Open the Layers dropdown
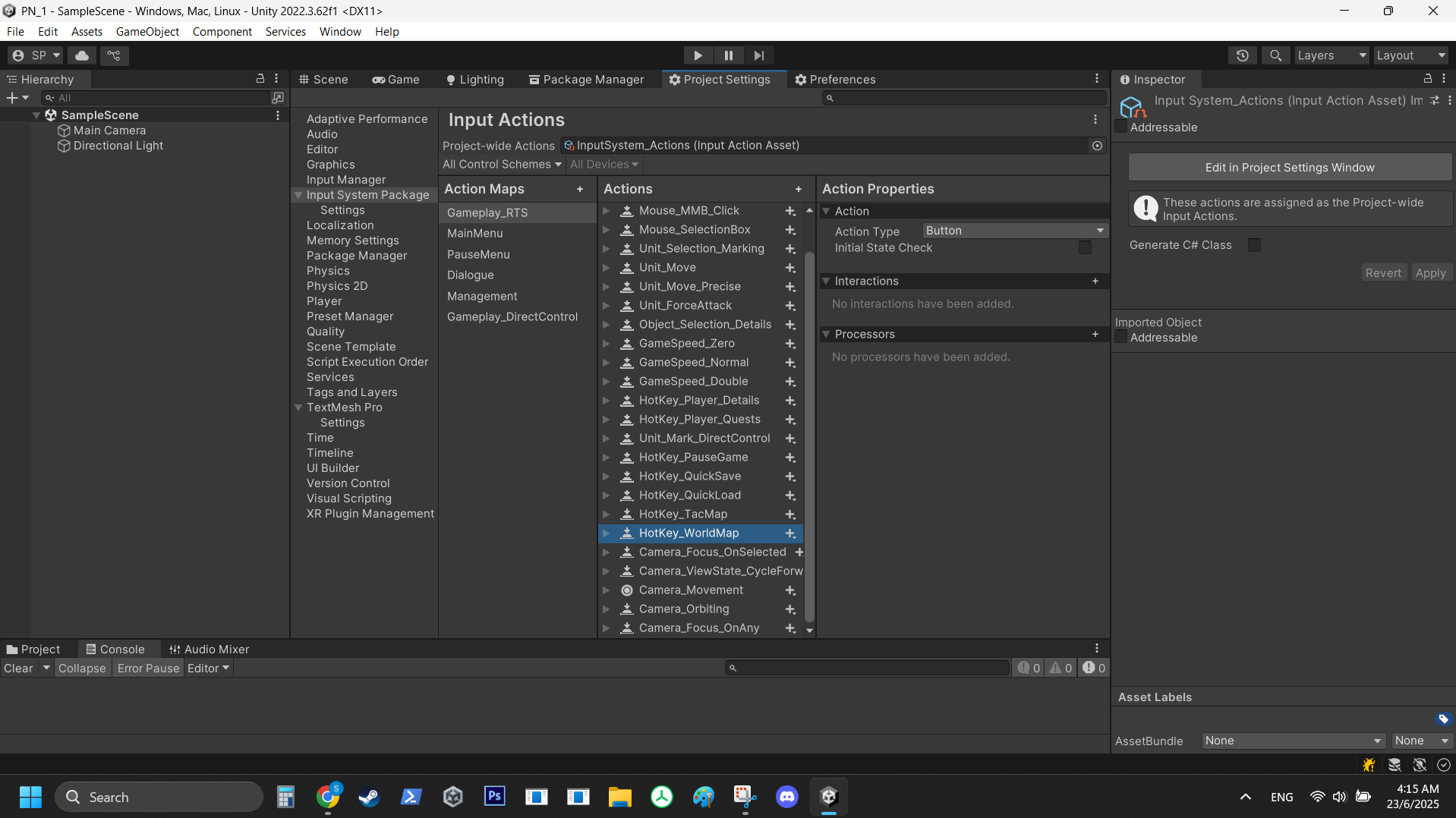 click(1332, 55)
